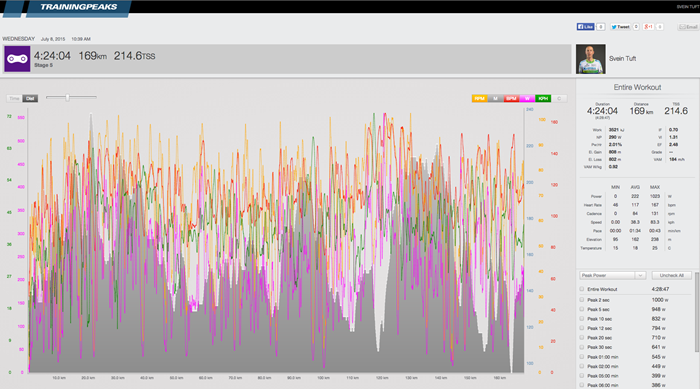Open the Peak Power dropdown
The width and height of the screenshot is (700, 389).
[612, 275]
